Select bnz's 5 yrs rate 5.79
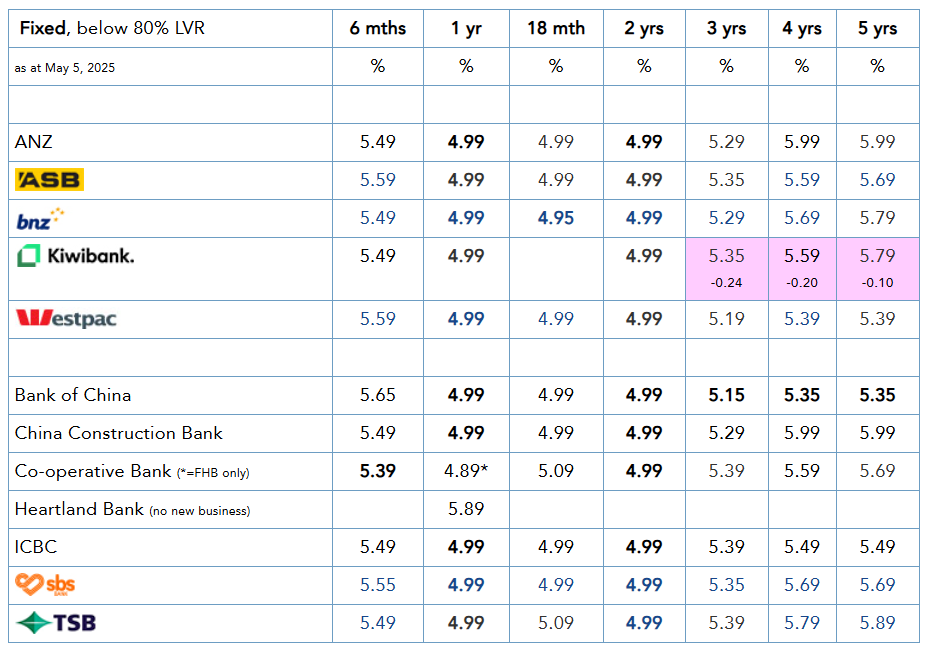The width and height of the screenshot is (940, 659). [x=878, y=218]
